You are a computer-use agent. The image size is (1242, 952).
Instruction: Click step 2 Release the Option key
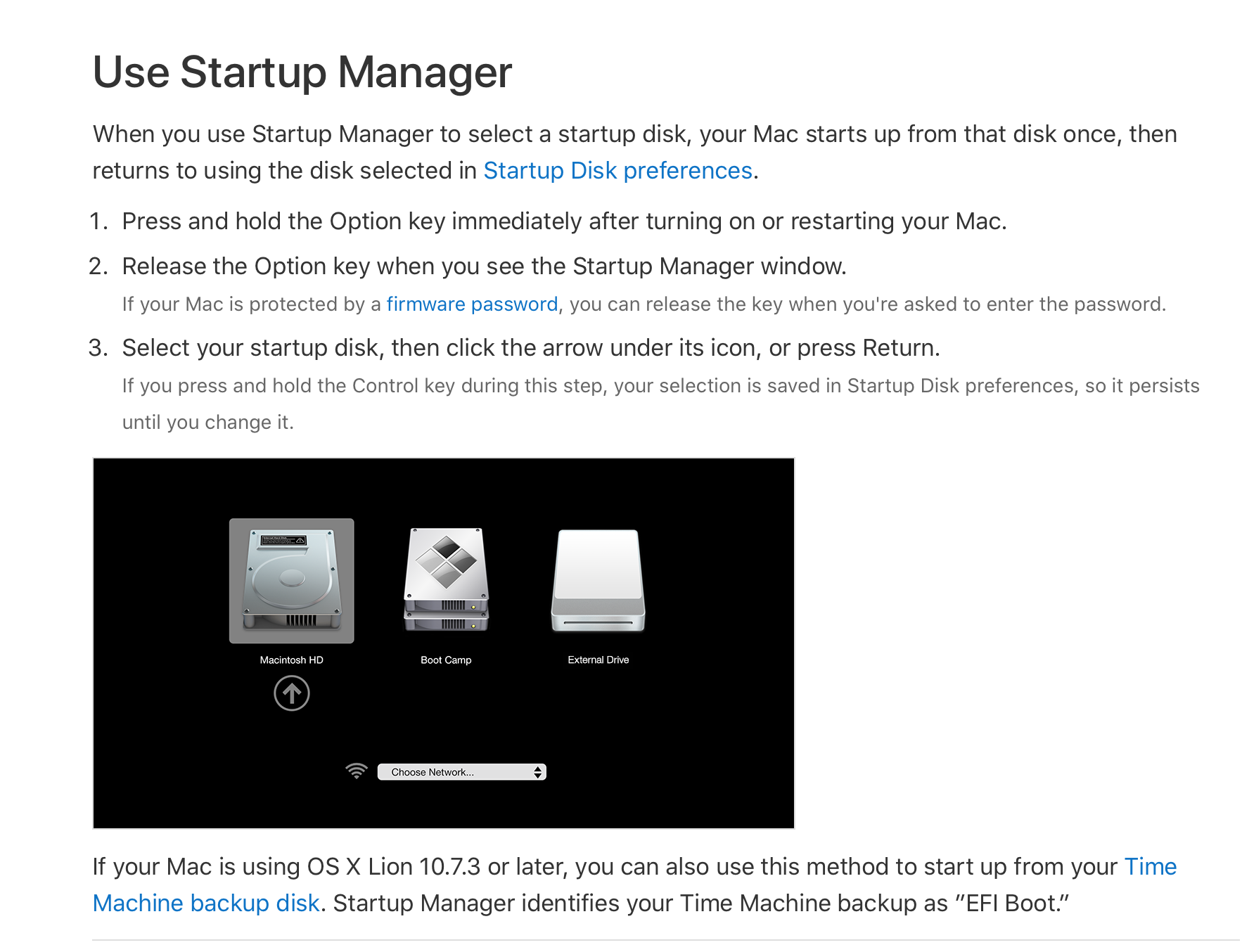pyautogui.click(x=484, y=266)
